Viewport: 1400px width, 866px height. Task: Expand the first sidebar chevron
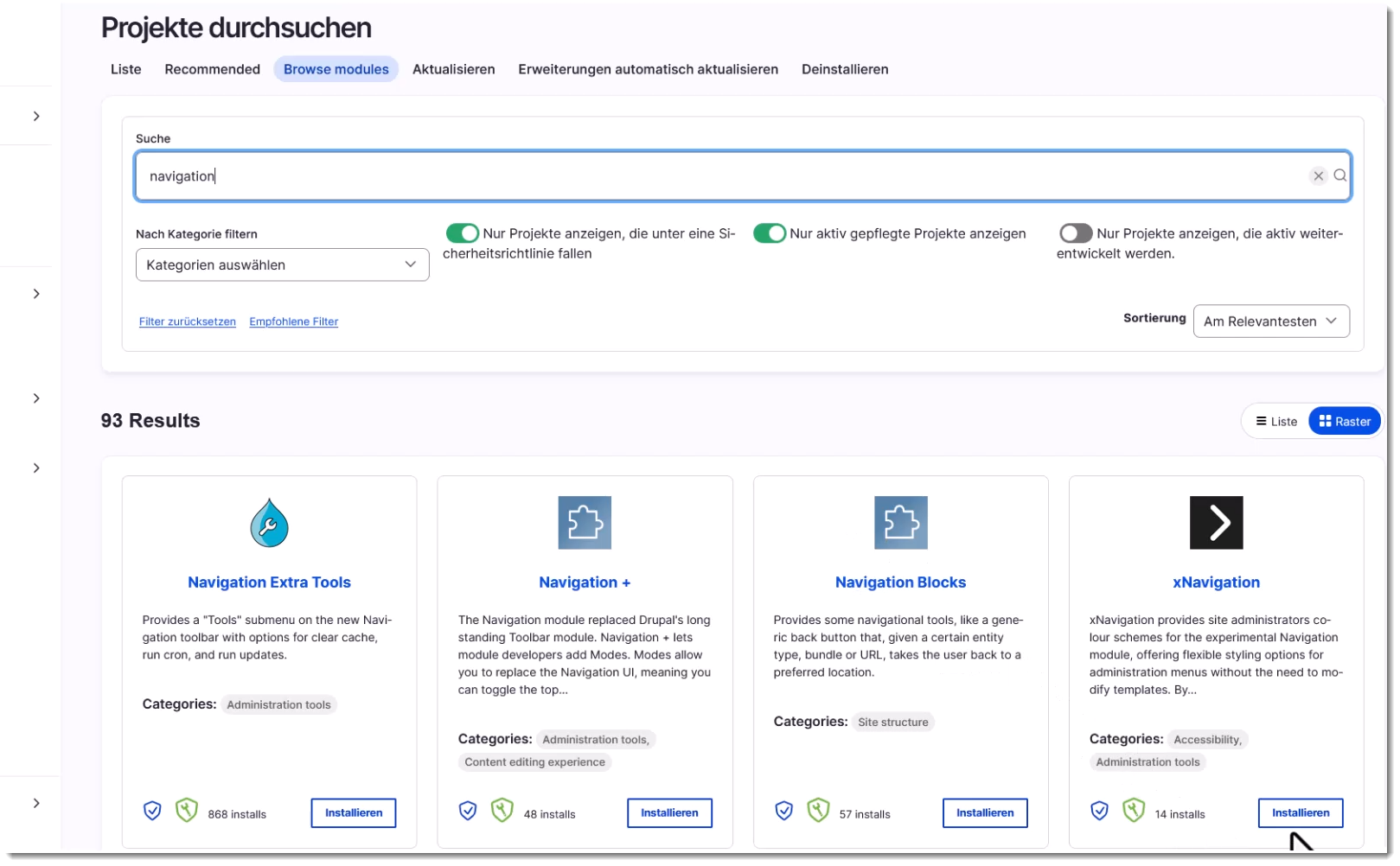tap(36, 116)
